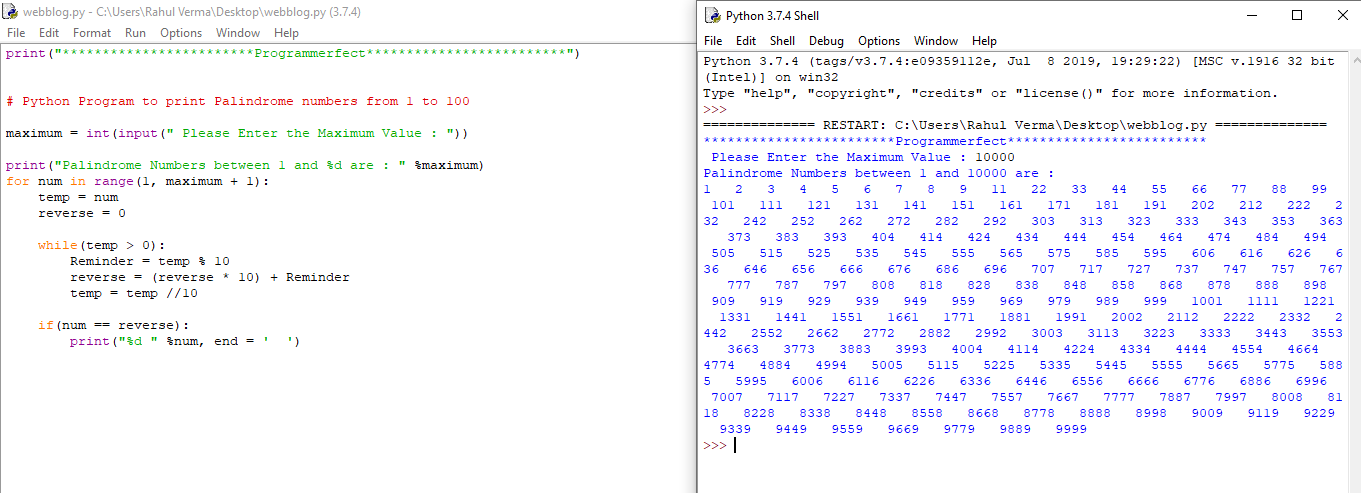
Task: Click the Python 3.7.4 version banner line
Action: click(1019, 61)
